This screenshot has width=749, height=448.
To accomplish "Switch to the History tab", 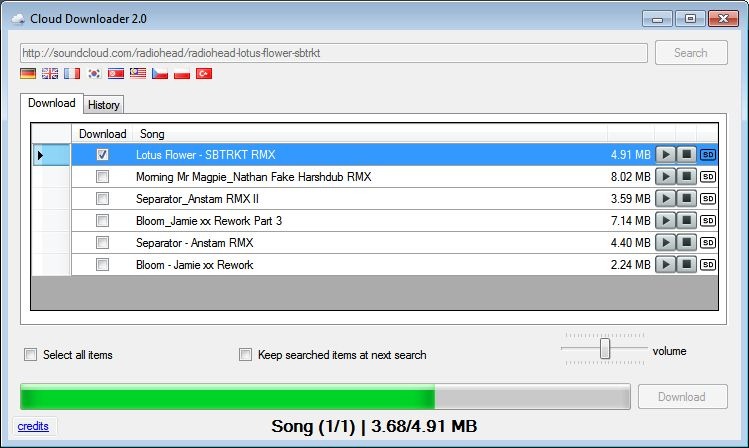I will pos(104,105).
